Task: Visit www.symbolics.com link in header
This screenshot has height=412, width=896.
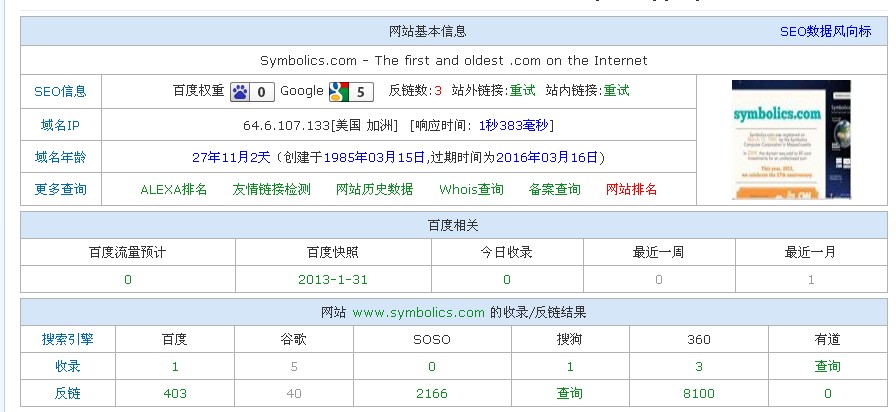Action: pos(418,312)
